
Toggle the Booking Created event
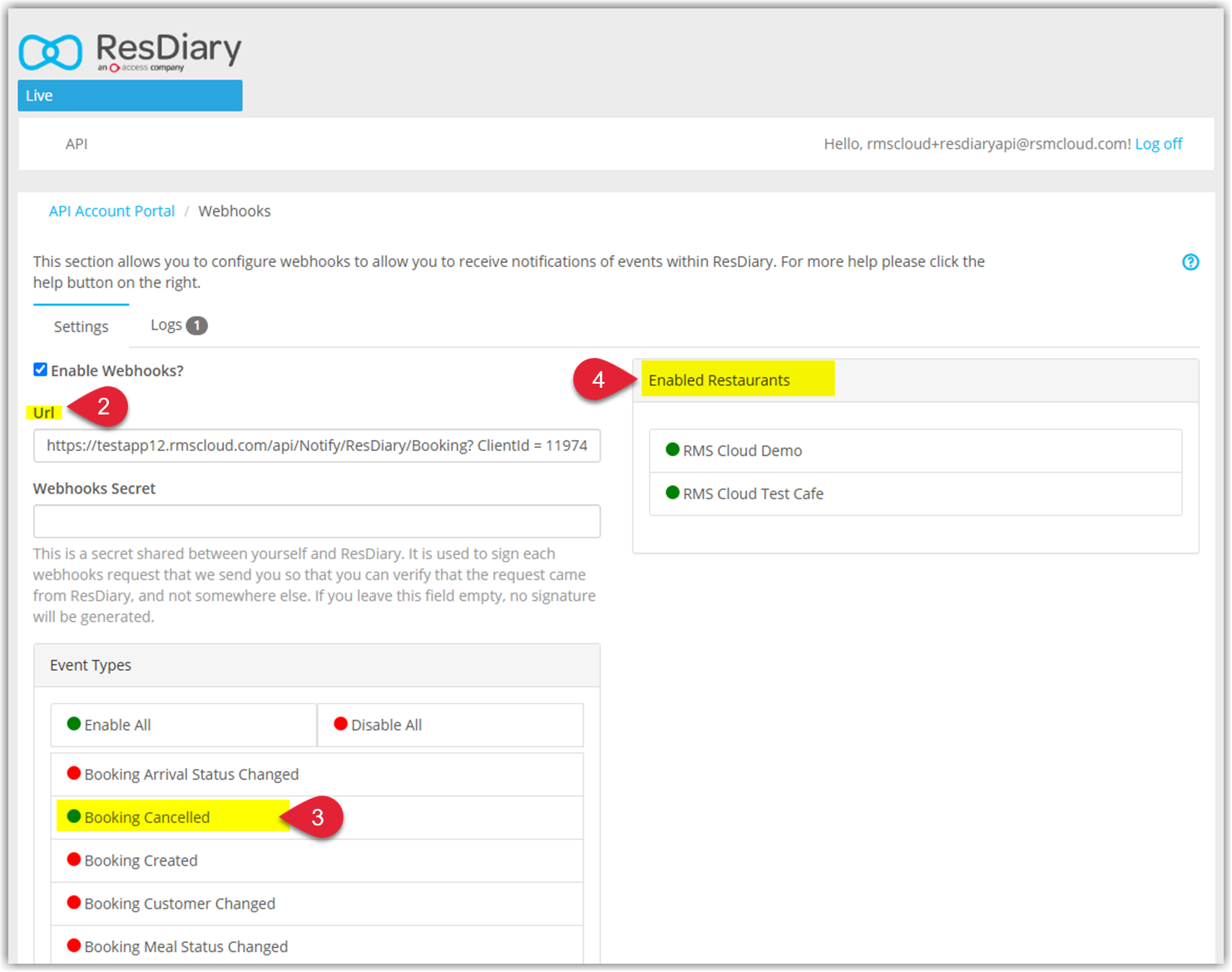point(317,861)
